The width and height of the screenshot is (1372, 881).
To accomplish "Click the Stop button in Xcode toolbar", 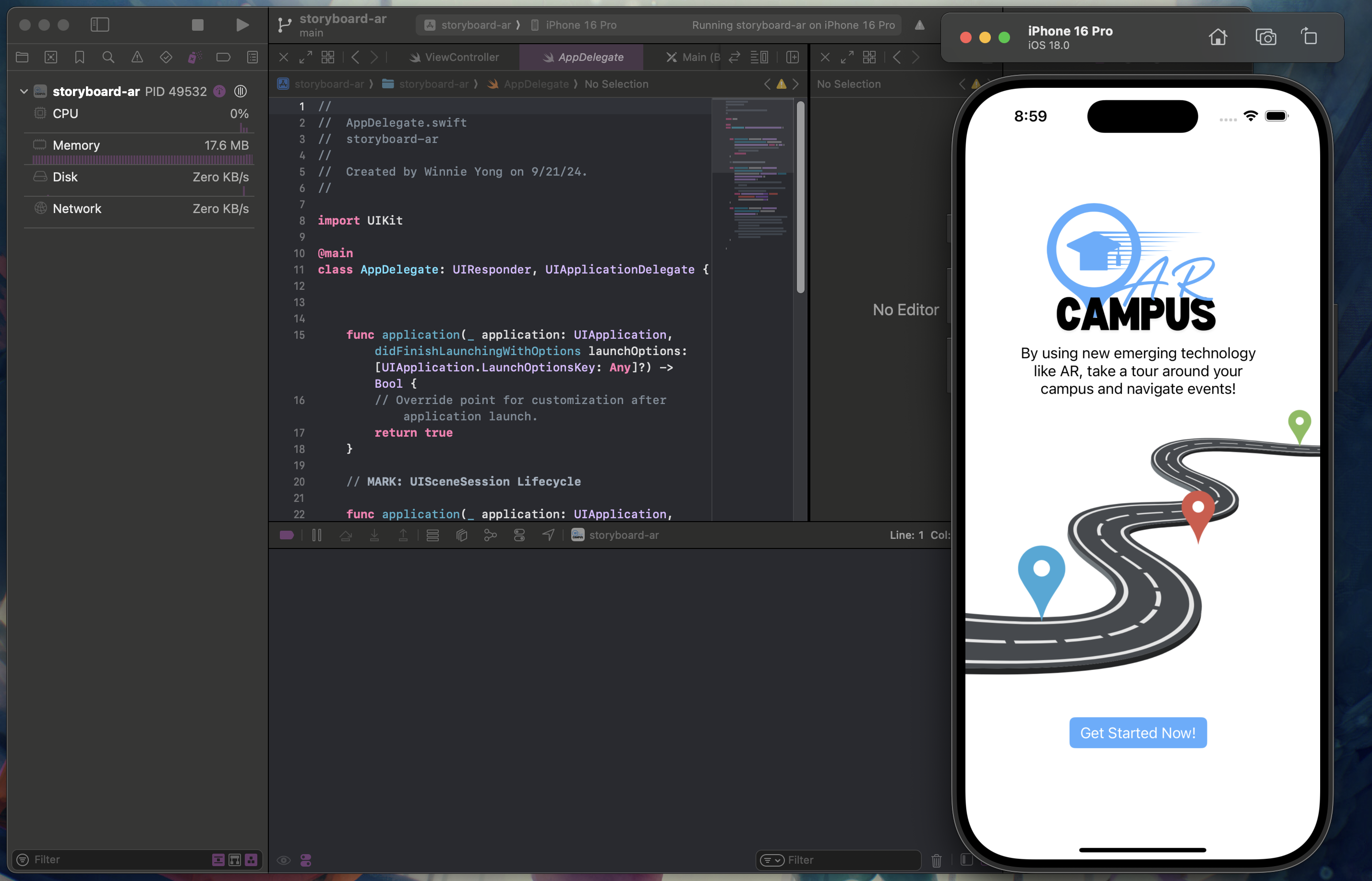I will [197, 24].
